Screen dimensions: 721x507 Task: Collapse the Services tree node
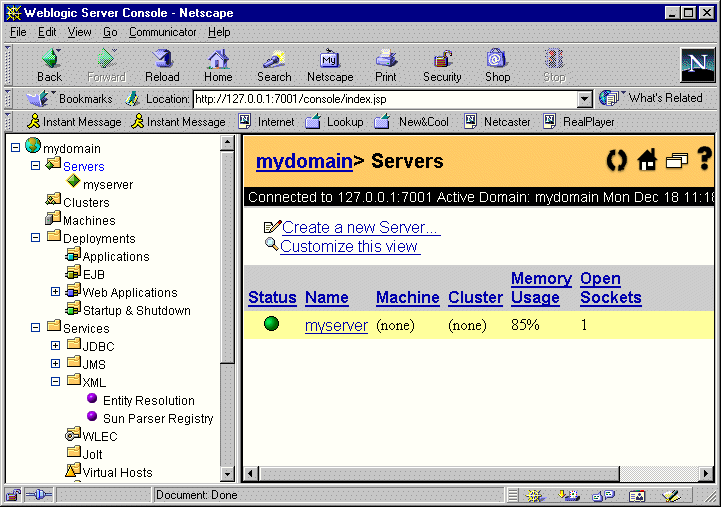[x=35, y=328]
